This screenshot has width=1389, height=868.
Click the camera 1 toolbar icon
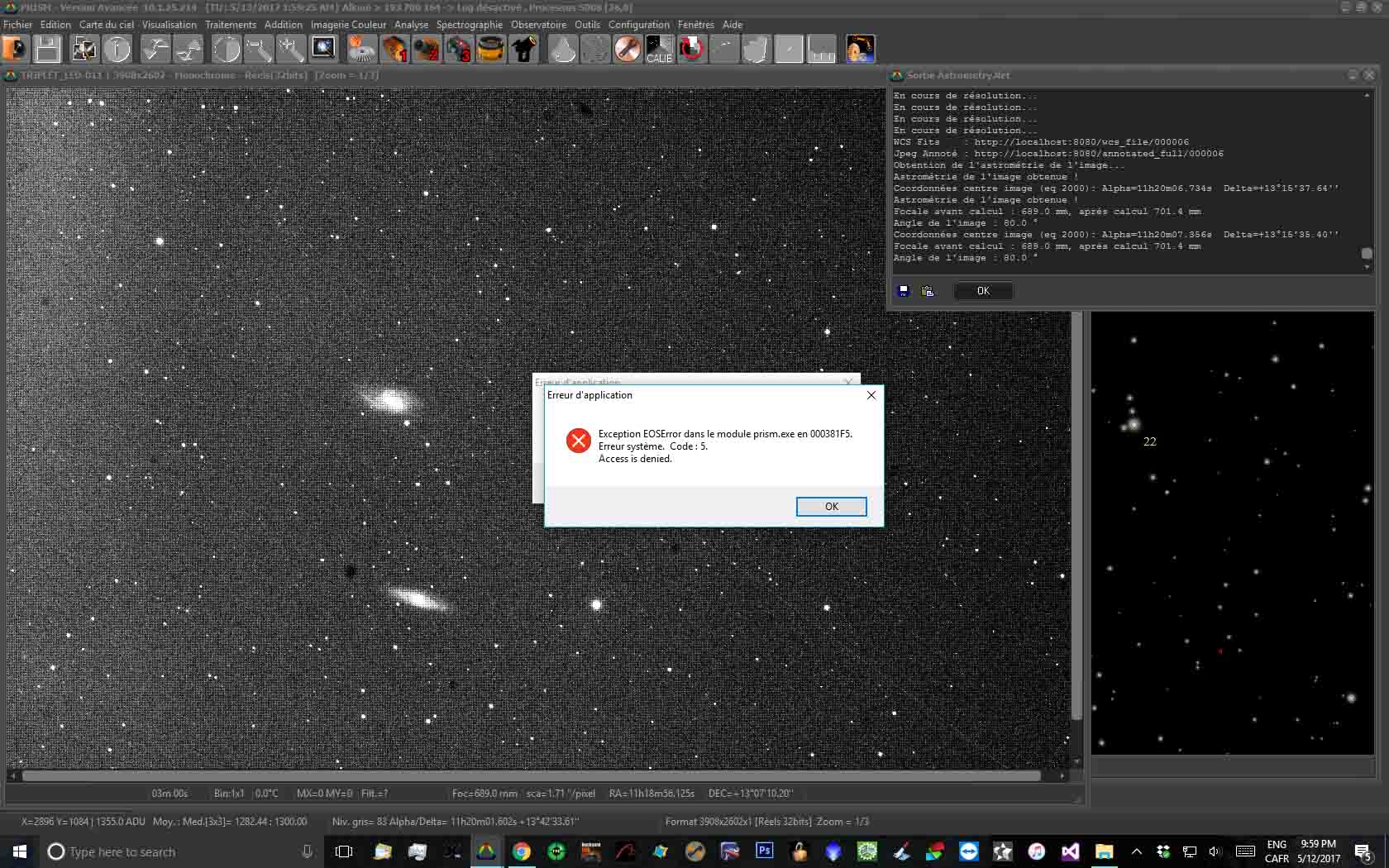[394, 50]
